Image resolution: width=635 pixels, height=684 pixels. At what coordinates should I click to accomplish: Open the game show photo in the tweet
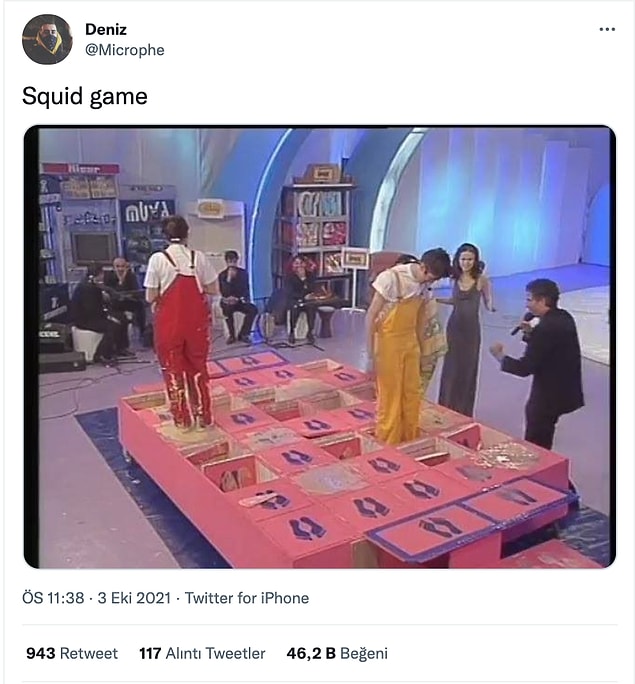coord(320,347)
